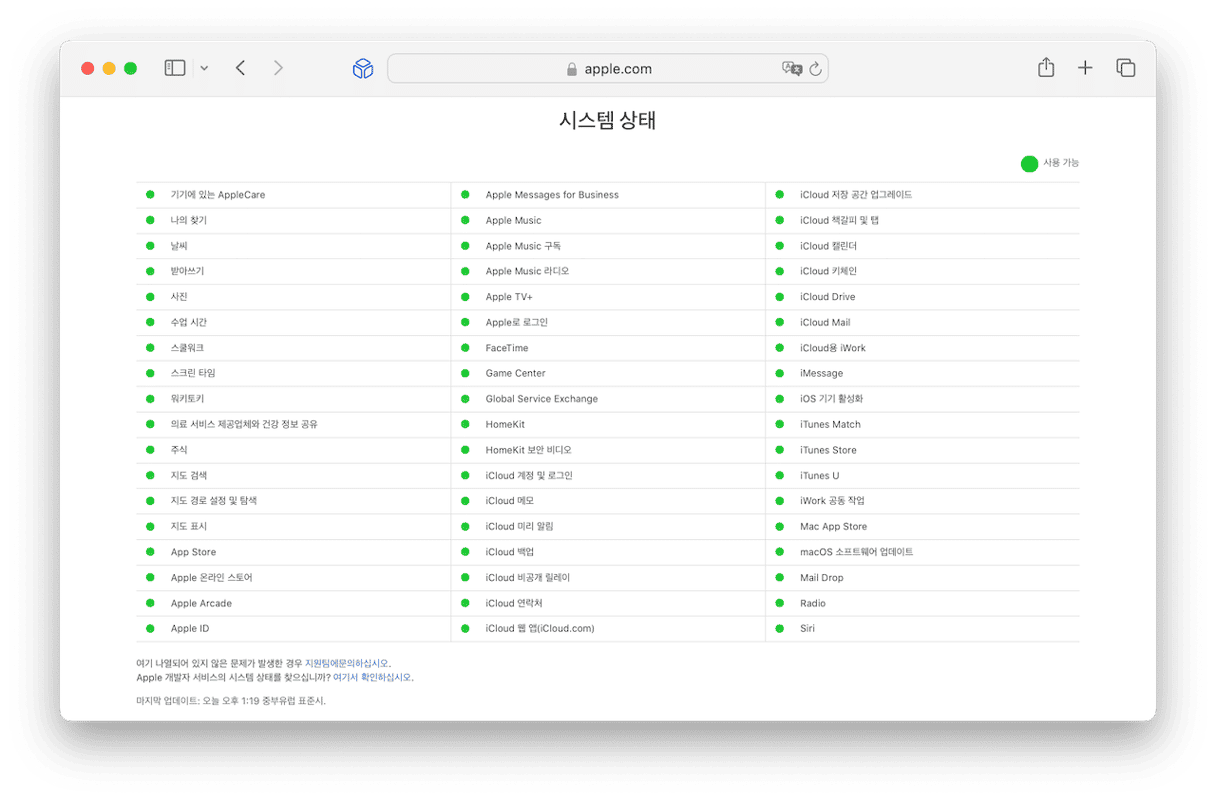This screenshot has height=800, width=1216.
Task: Select the App Store service
Action: coord(293,552)
